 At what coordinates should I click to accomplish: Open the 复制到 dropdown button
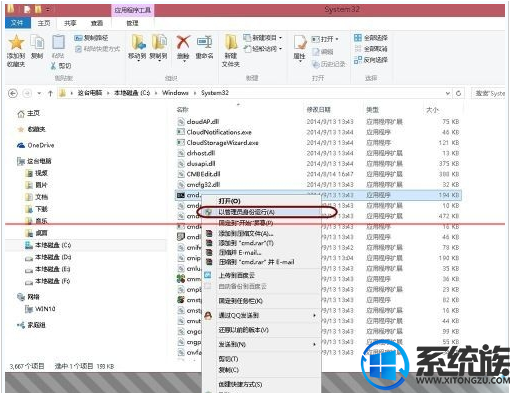tap(158, 60)
